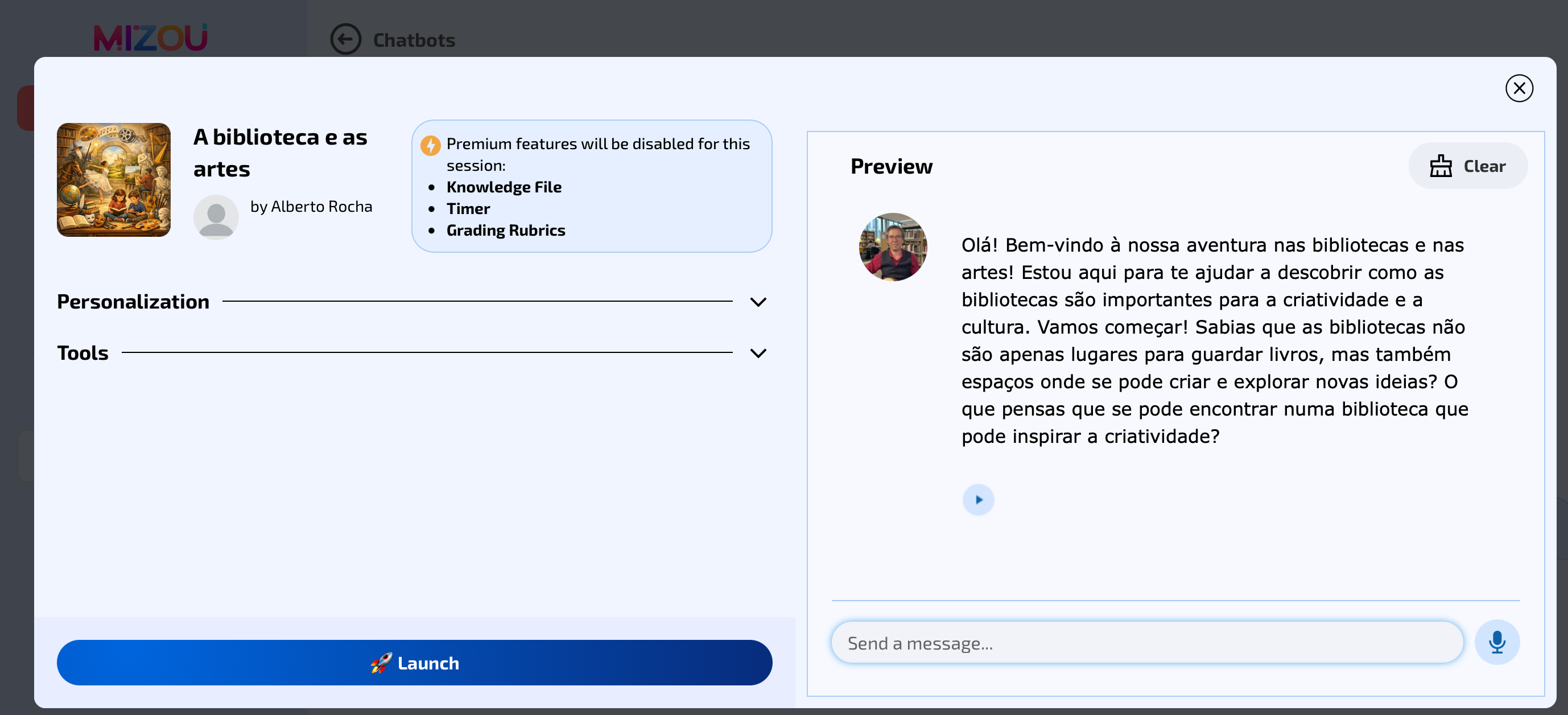Close the chatbot preview dialog
Viewport: 1568px width, 715px height.
tap(1519, 88)
